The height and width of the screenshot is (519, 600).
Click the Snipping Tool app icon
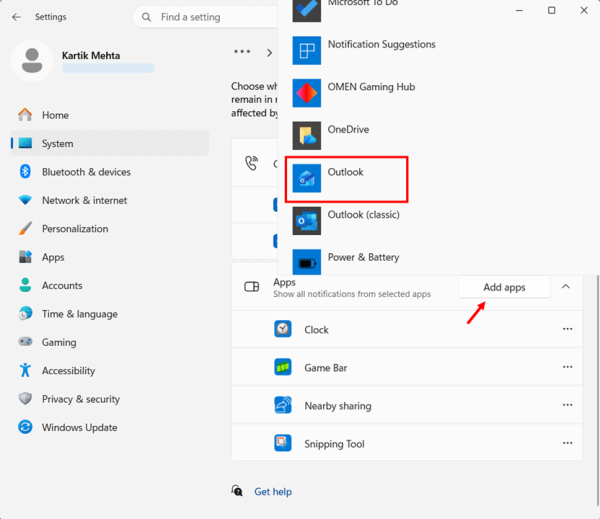(283, 443)
